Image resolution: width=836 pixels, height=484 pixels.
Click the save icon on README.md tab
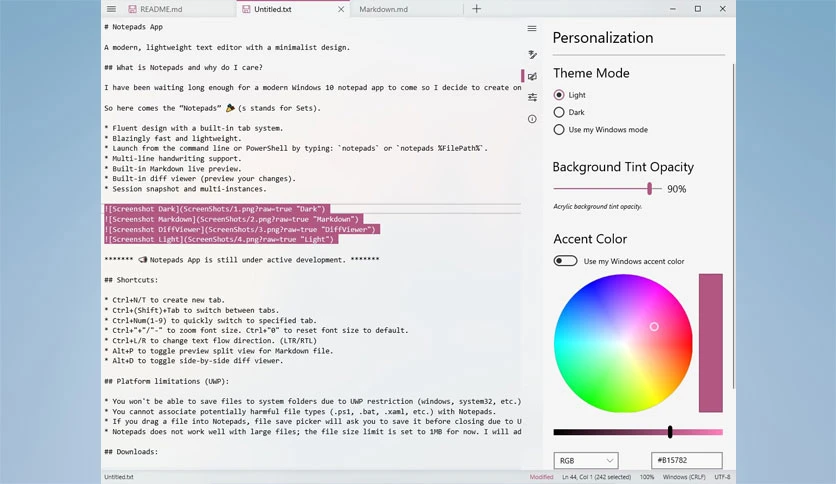click(x=132, y=9)
